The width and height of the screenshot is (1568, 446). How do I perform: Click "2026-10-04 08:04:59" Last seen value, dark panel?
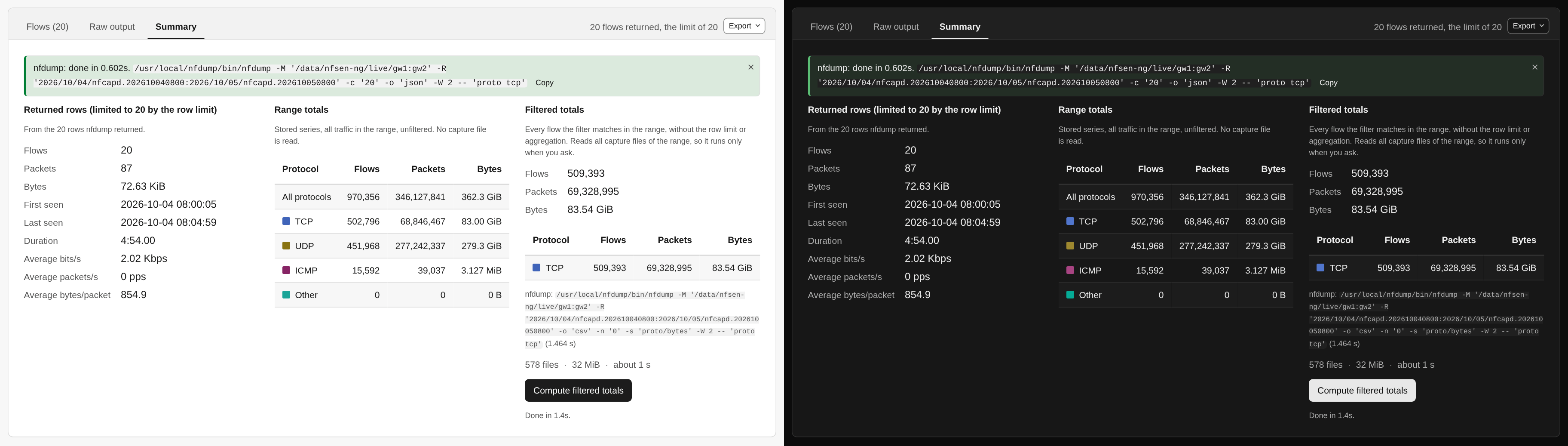click(x=952, y=222)
